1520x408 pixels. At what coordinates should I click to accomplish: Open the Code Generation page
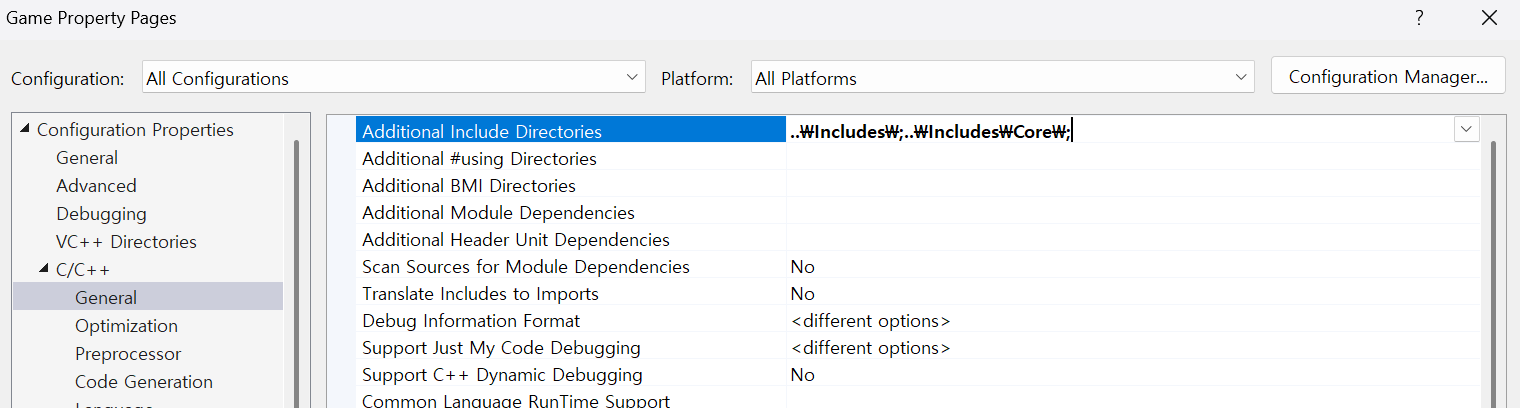[144, 382]
